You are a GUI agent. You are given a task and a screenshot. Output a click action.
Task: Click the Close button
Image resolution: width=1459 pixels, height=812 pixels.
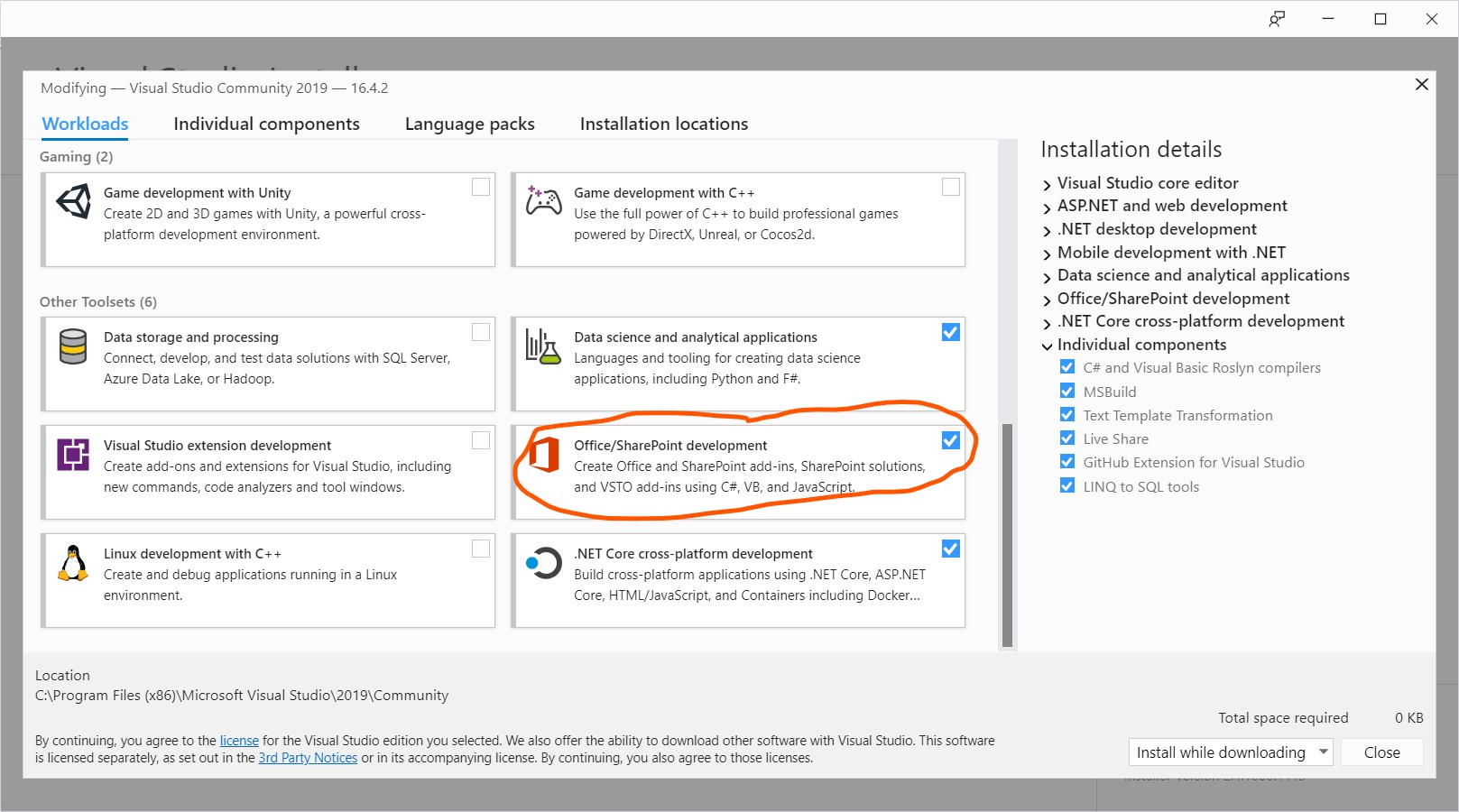coord(1381,752)
